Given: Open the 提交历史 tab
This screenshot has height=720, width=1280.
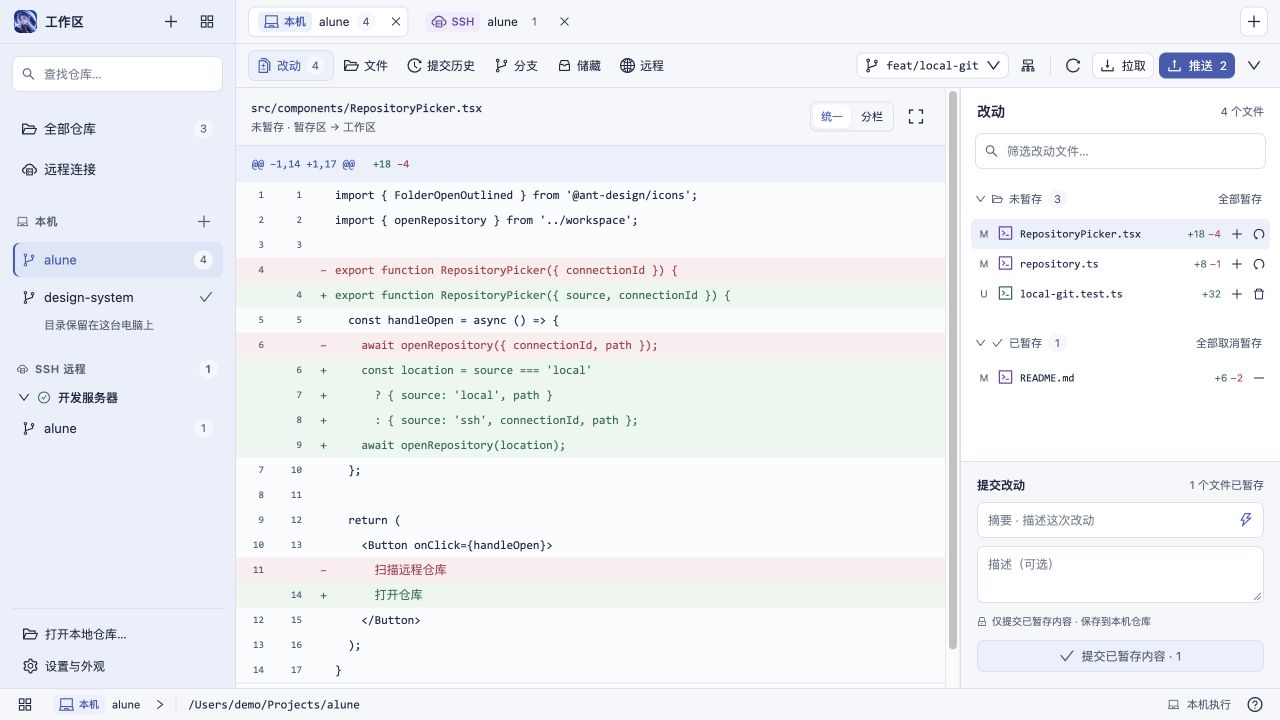Looking at the screenshot, I should click(x=441, y=66).
